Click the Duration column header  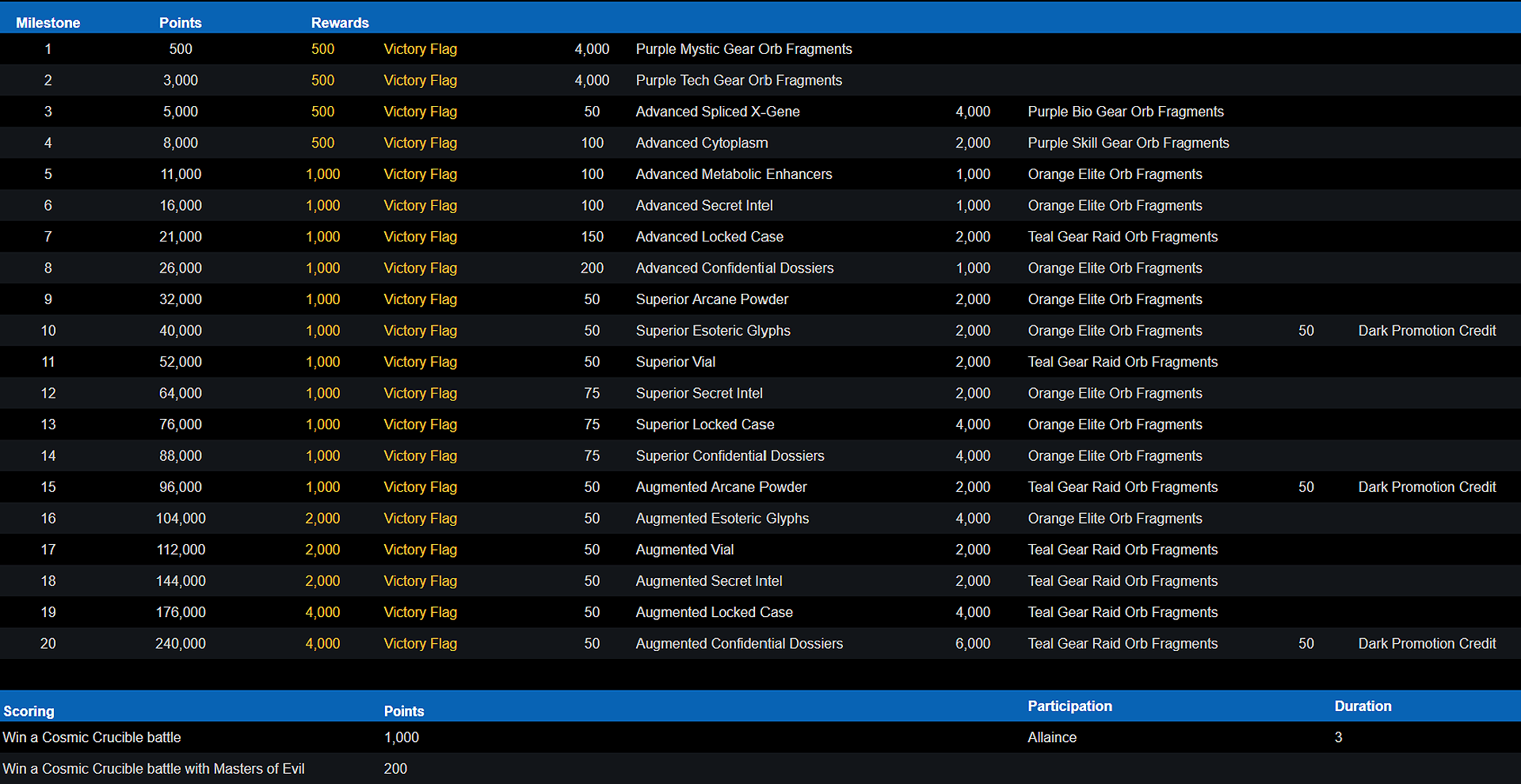(1363, 706)
